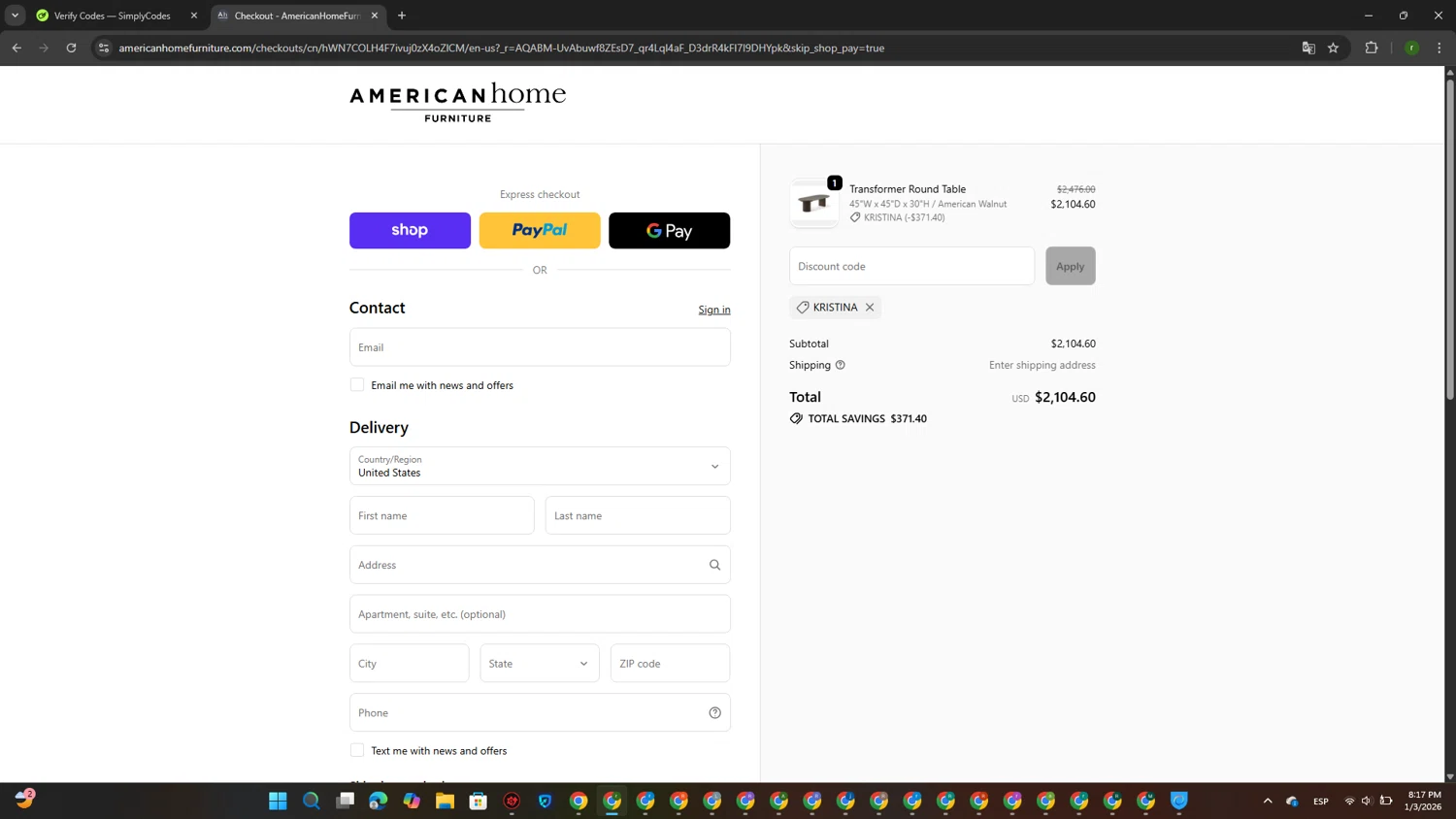Open the Wi-Fi network tray icon
1456x819 pixels.
click(1349, 801)
